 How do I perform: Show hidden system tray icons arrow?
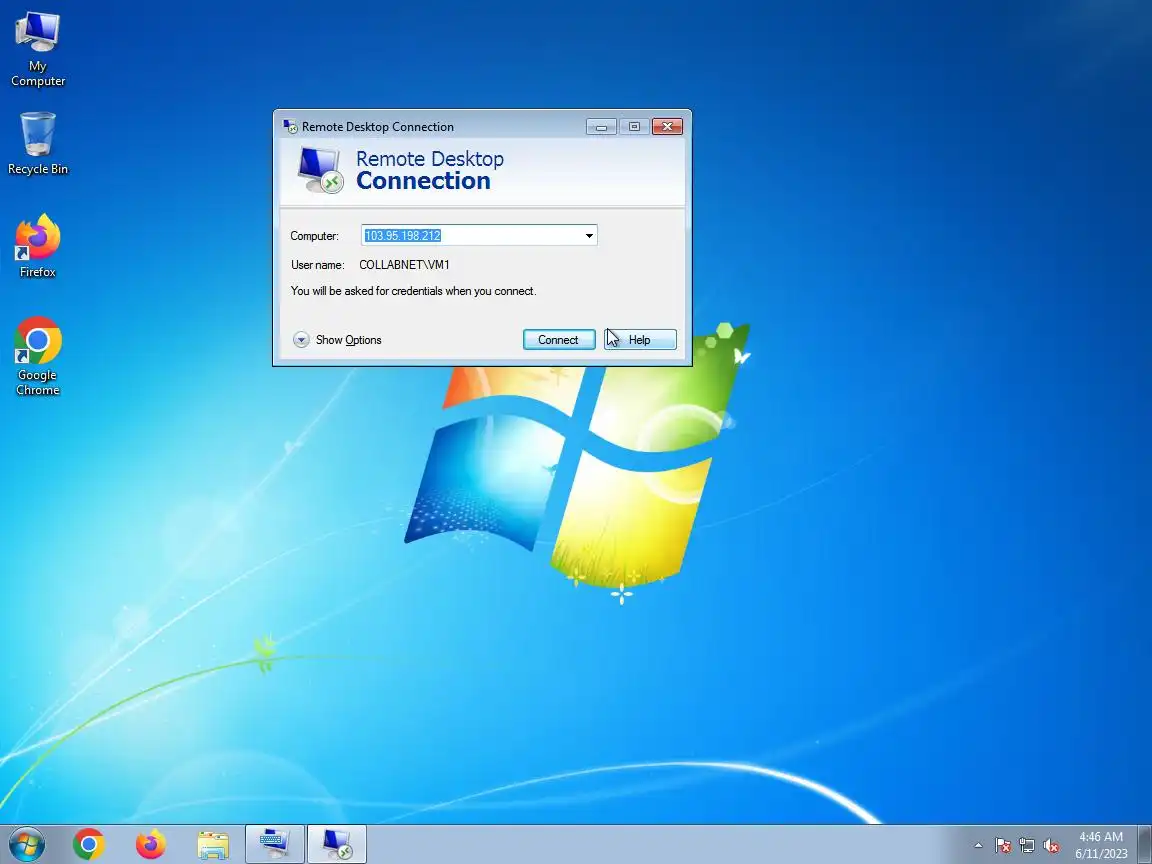coord(978,846)
